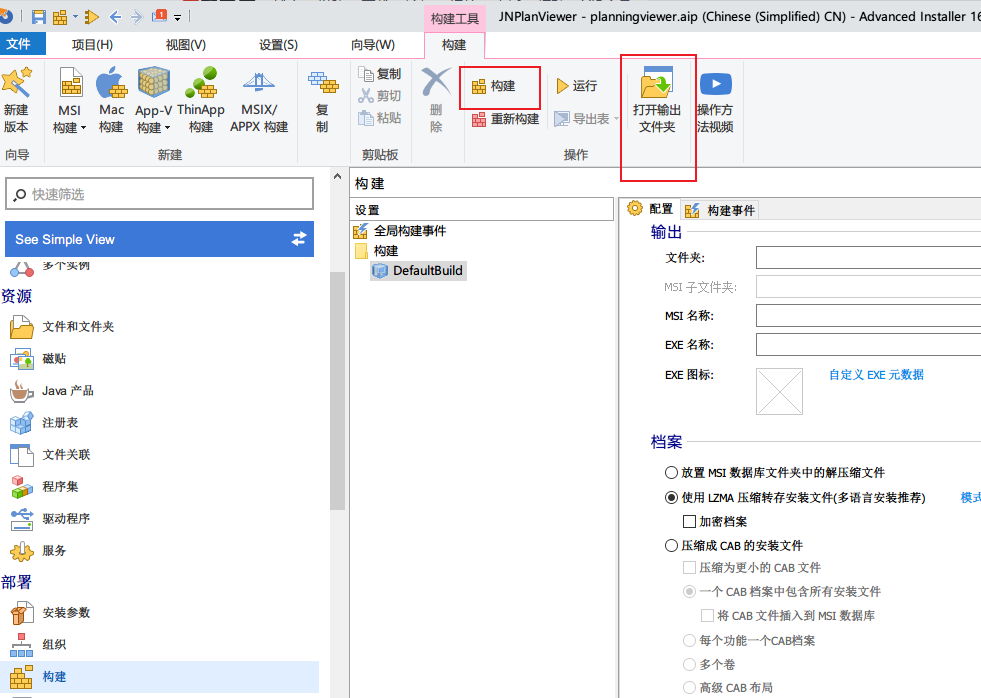Viewport: 981px width, 698px height.
Task: Select 放置 MSI 数据库文件夹中的解压缩文件 option
Action: click(x=671, y=472)
